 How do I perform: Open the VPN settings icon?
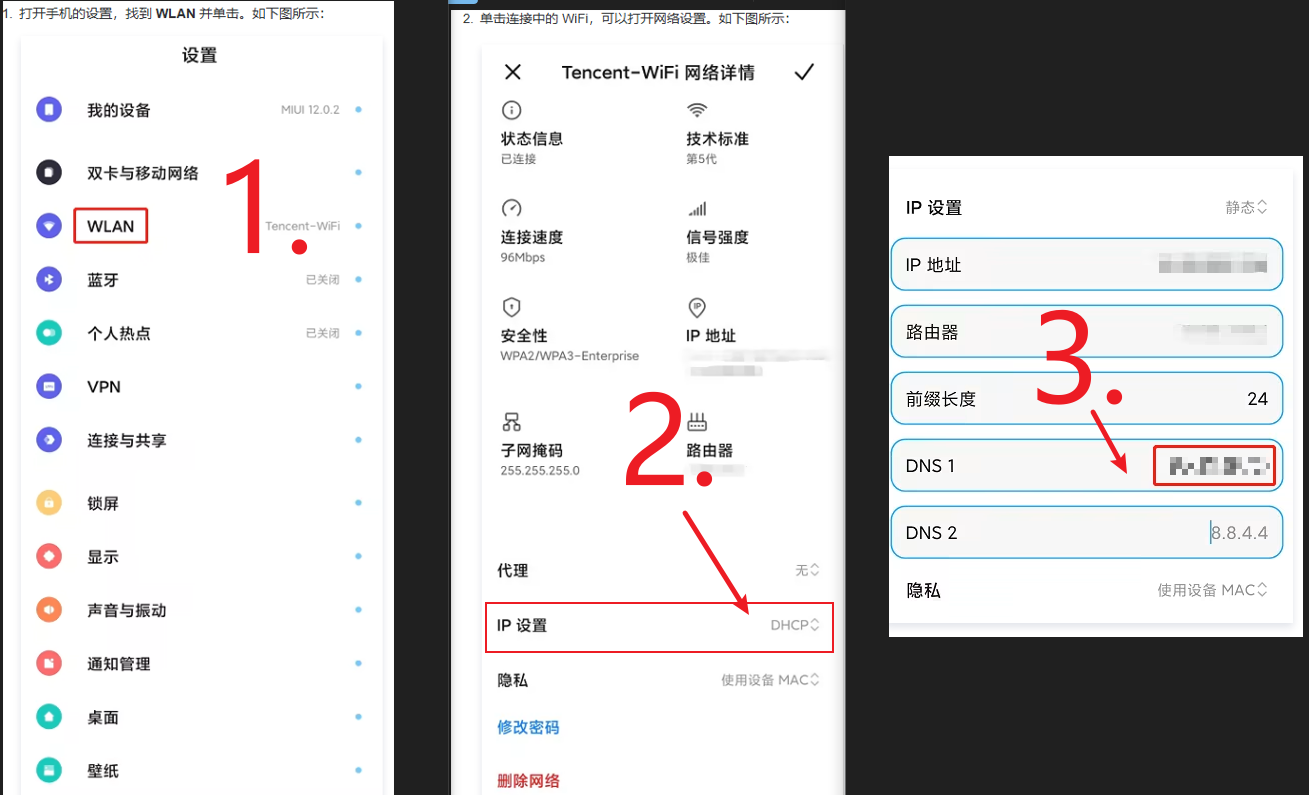(x=49, y=386)
